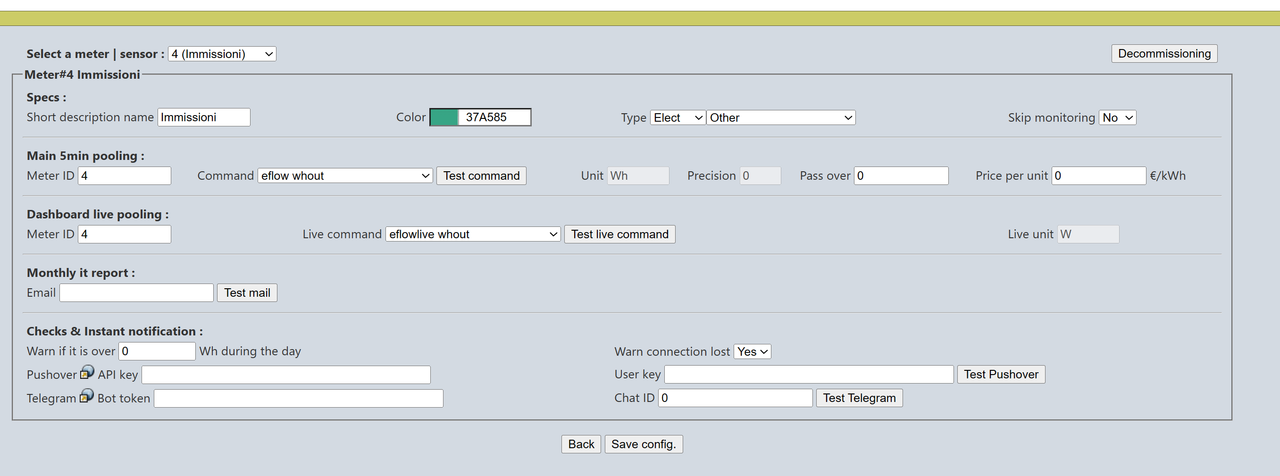The image size is (1280, 476).
Task: Click the Precision field
Action: 760,175
